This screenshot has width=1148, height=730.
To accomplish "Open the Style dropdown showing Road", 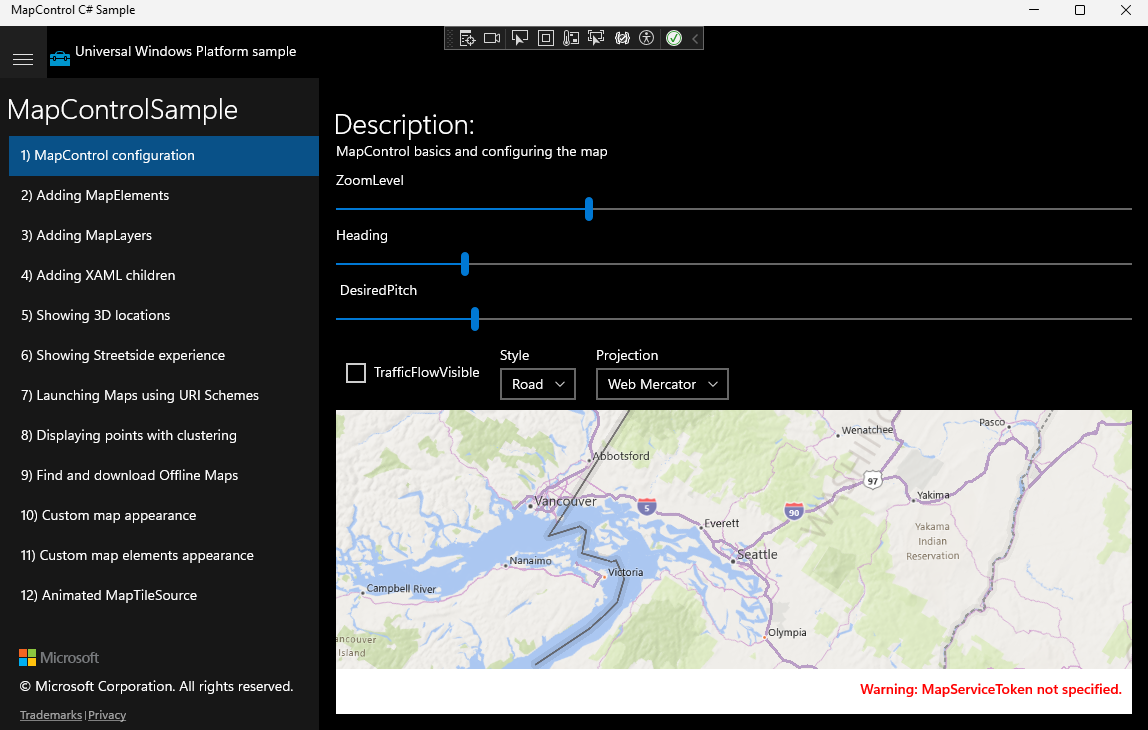I will (538, 384).
